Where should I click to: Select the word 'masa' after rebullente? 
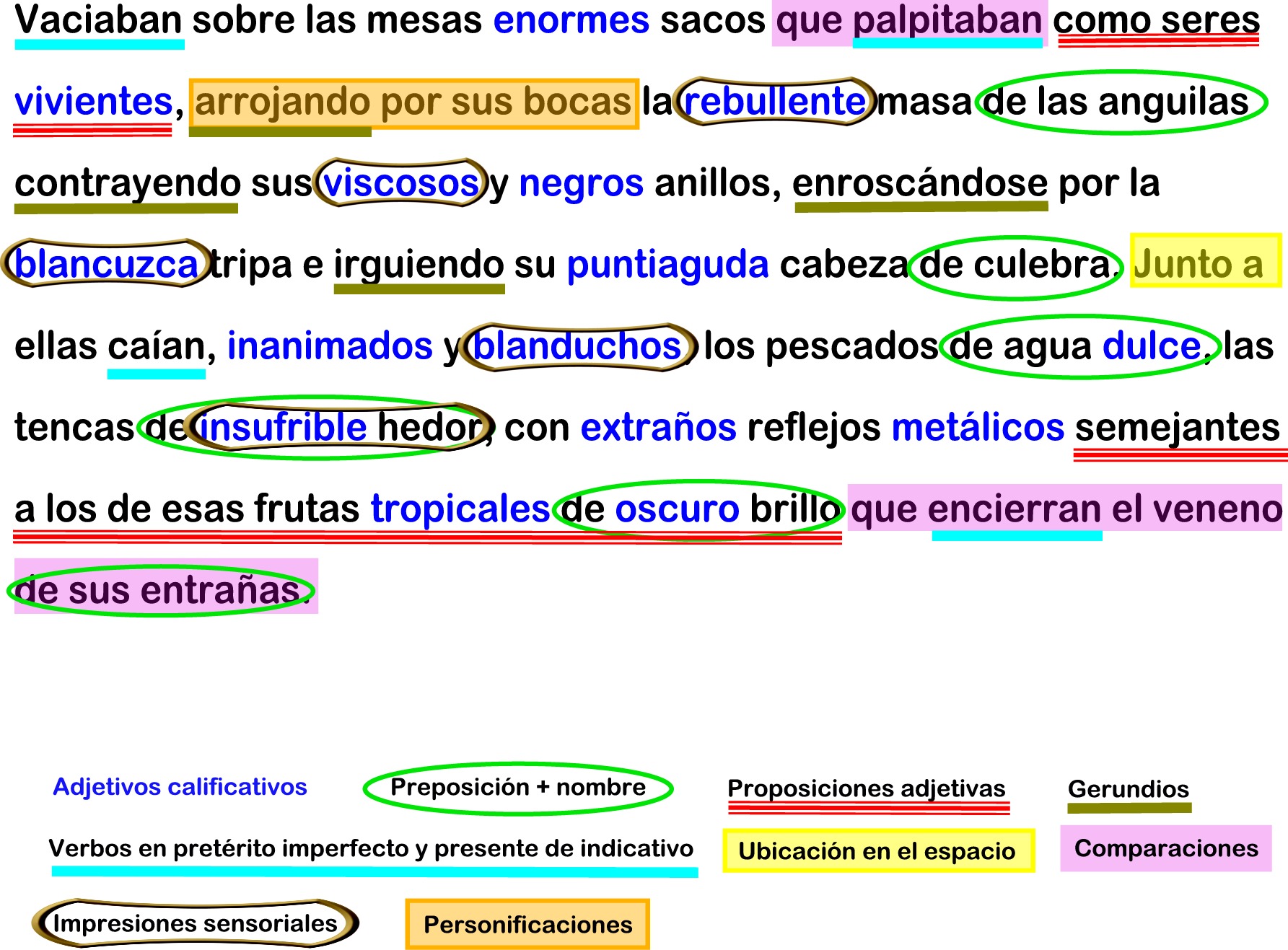click(924, 102)
